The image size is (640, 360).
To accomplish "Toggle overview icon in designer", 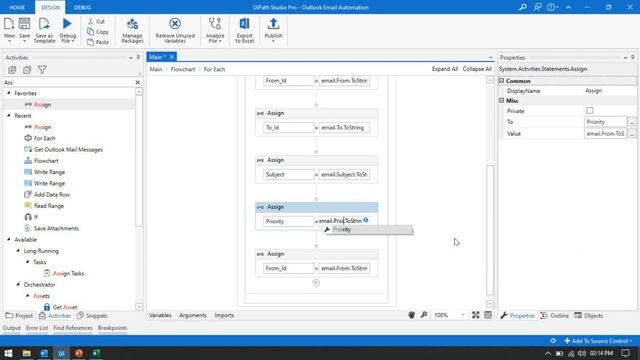I will coord(488,315).
